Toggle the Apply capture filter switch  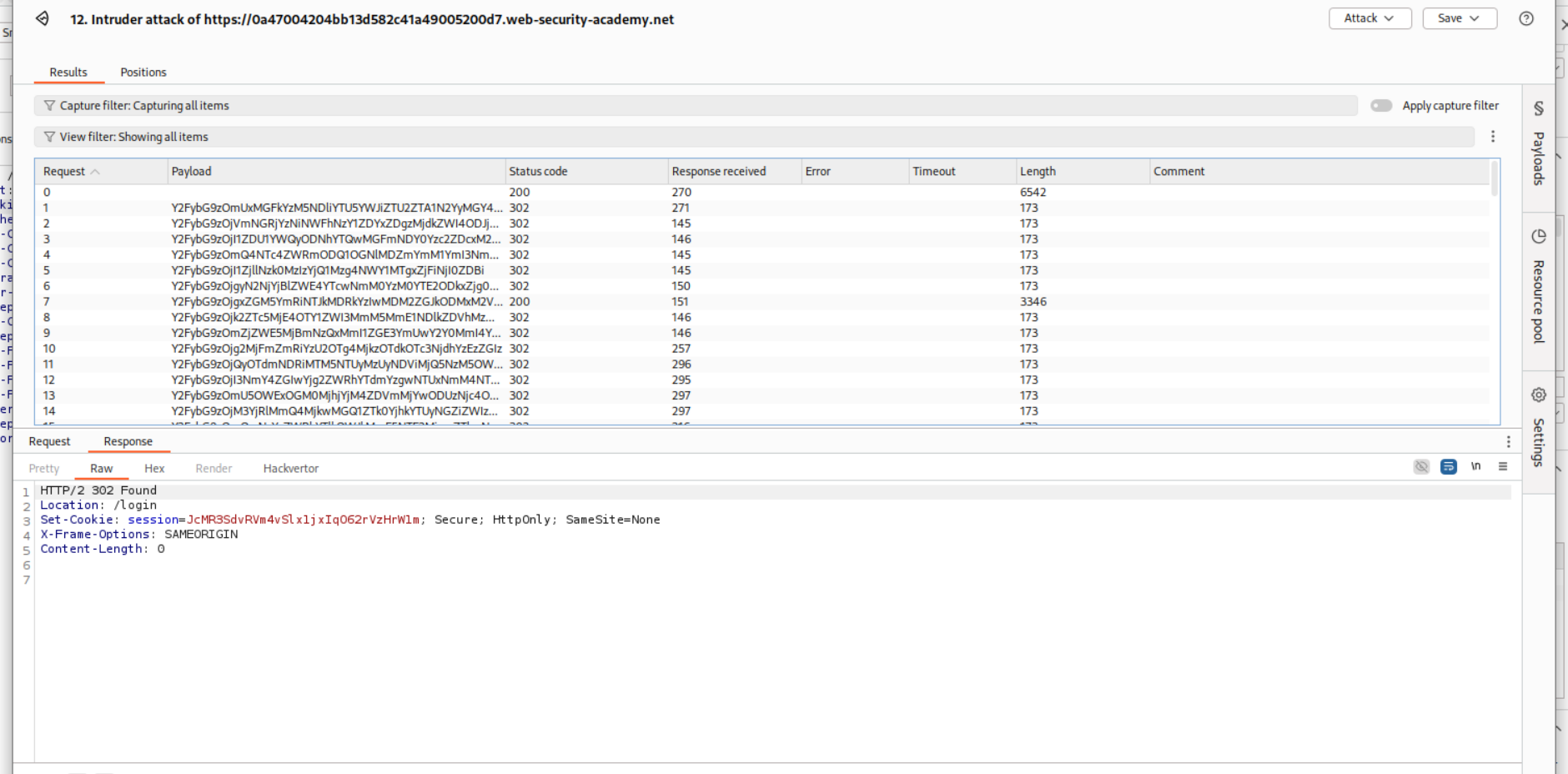coord(1381,106)
